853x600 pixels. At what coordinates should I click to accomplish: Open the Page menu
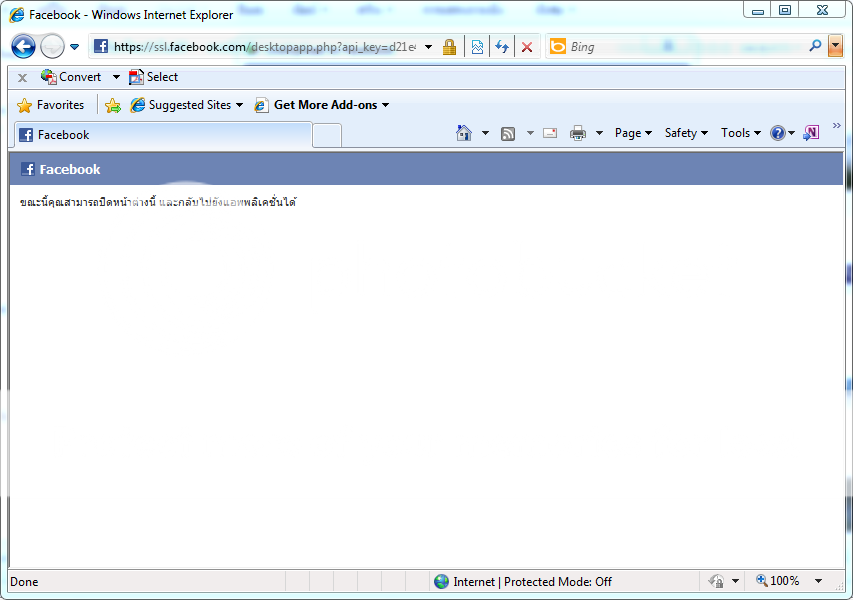coord(633,133)
